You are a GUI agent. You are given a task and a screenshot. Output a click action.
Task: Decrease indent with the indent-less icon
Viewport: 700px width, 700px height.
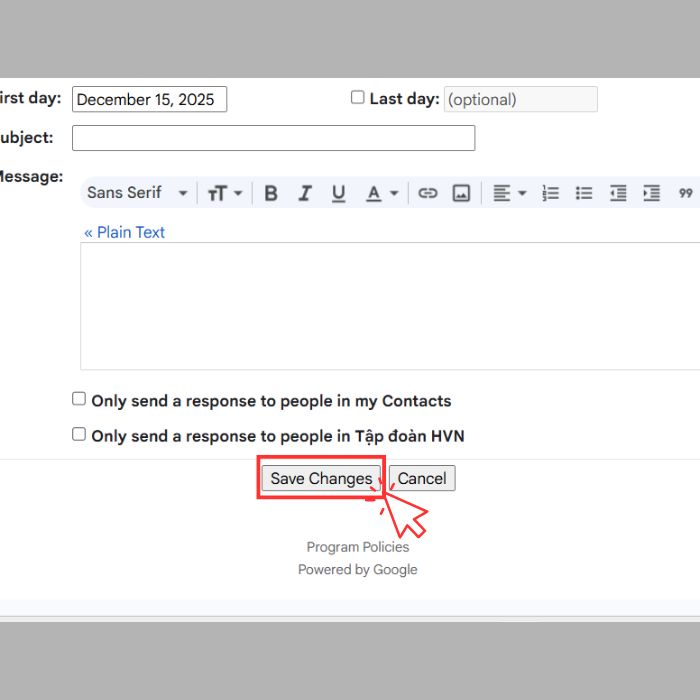[618, 193]
